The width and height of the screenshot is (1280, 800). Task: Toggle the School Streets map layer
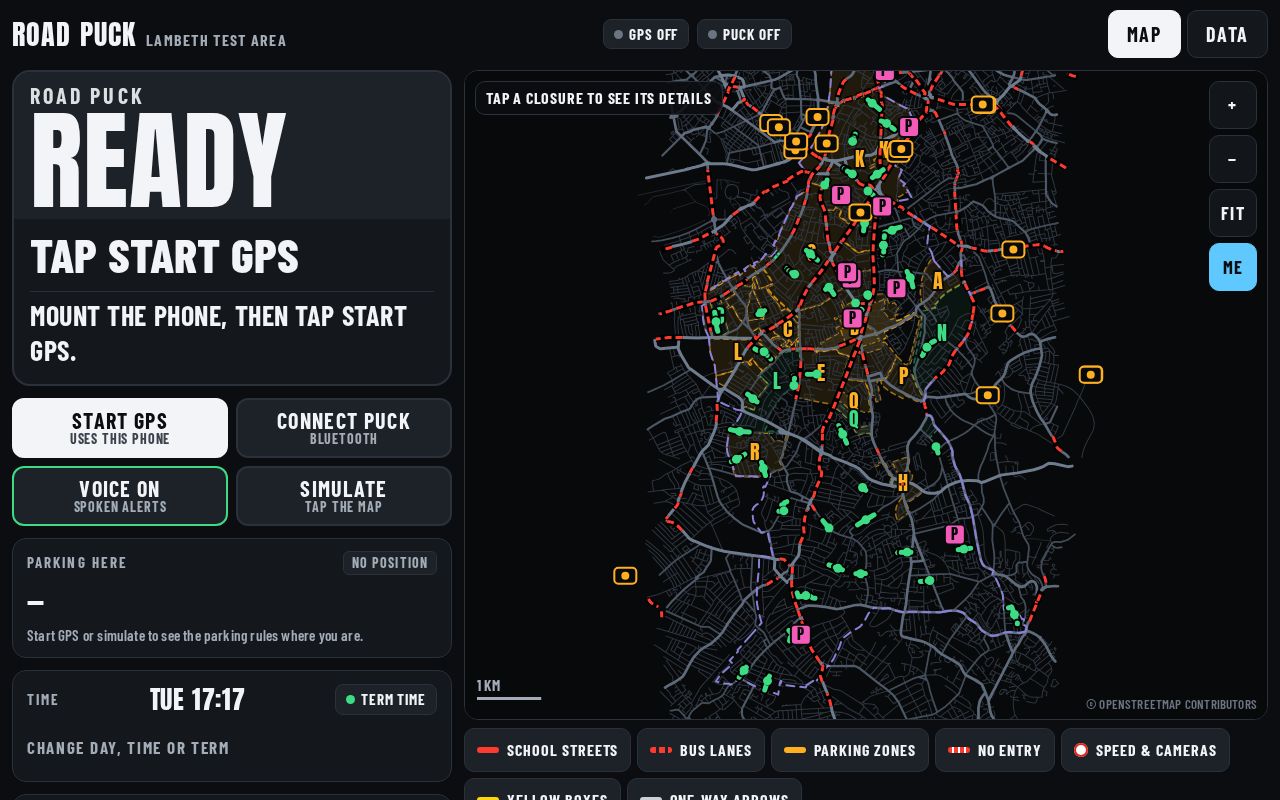[547, 750]
